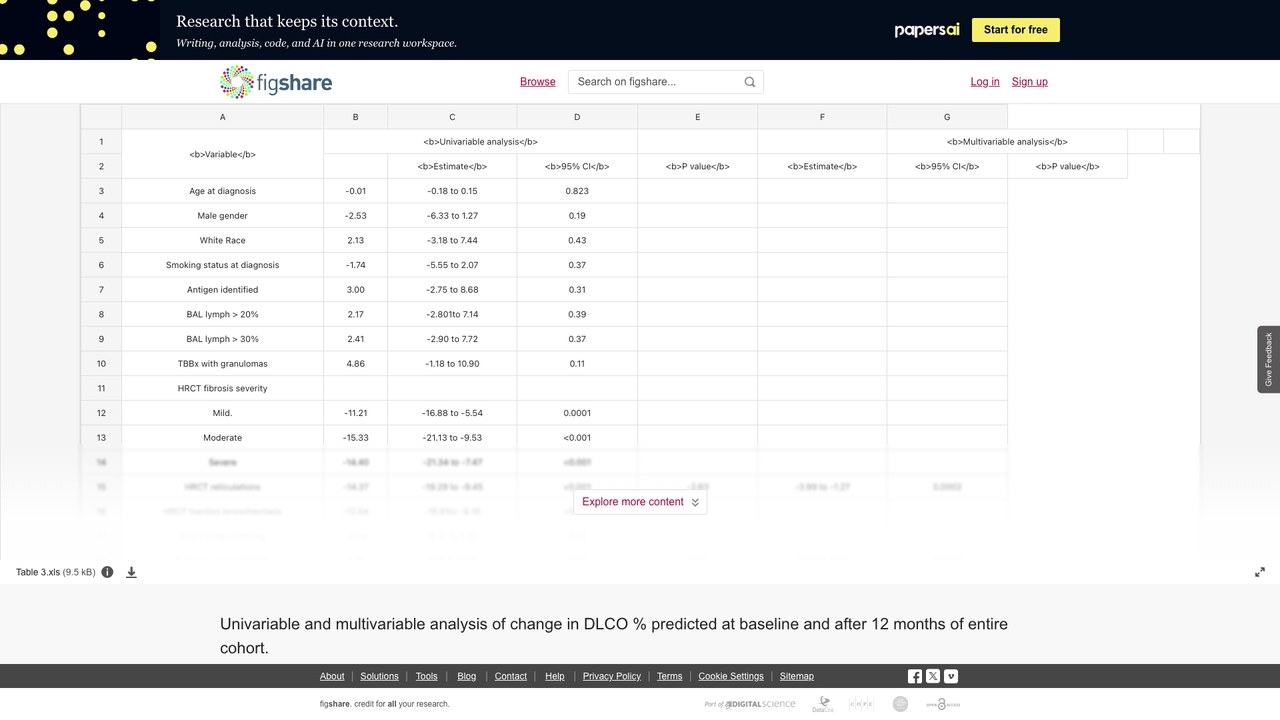Image resolution: width=1280 pixels, height=720 pixels.
Task: Open the Tools footer link
Action: (x=427, y=676)
